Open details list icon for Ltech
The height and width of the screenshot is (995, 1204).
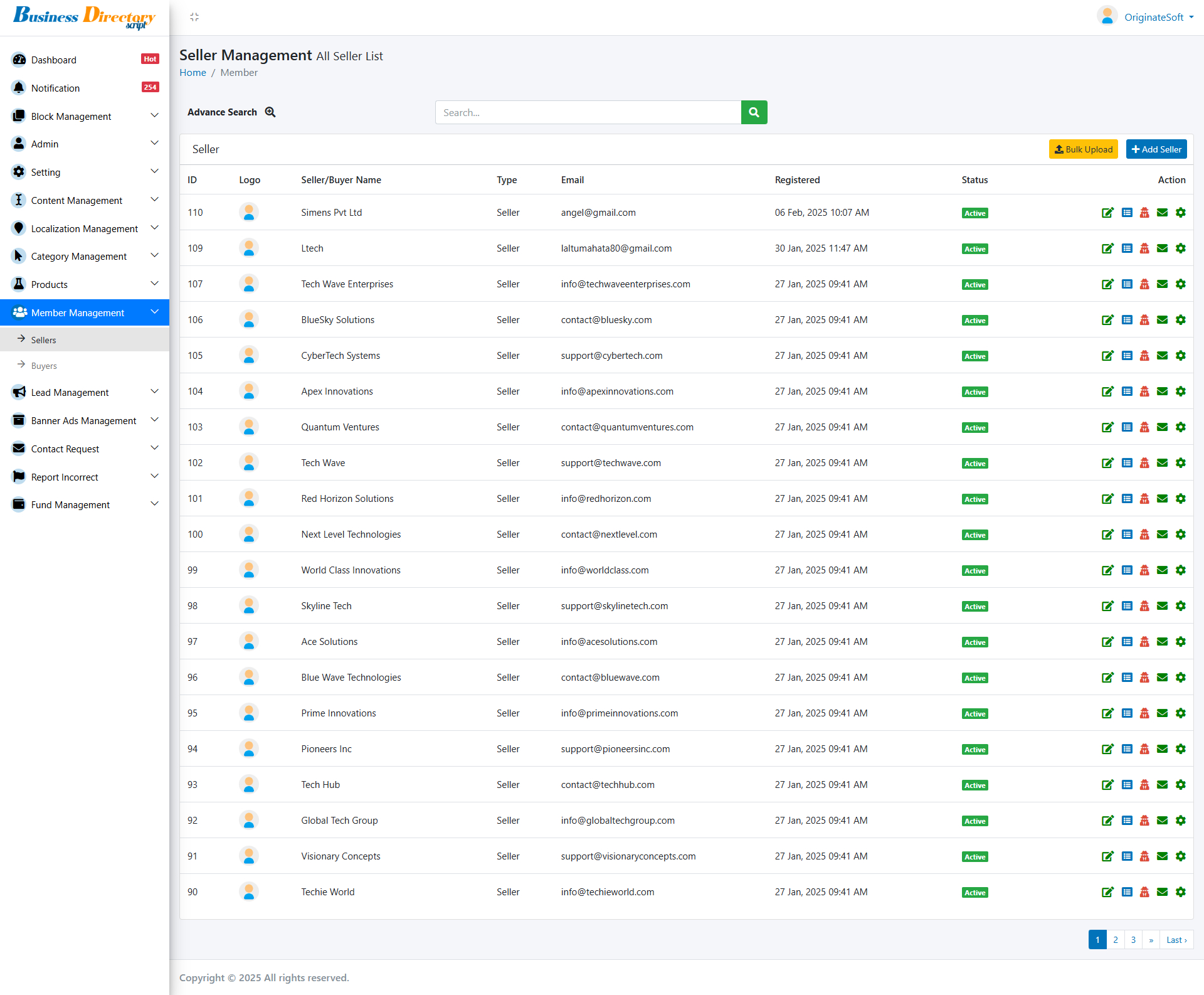coord(1126,248)
